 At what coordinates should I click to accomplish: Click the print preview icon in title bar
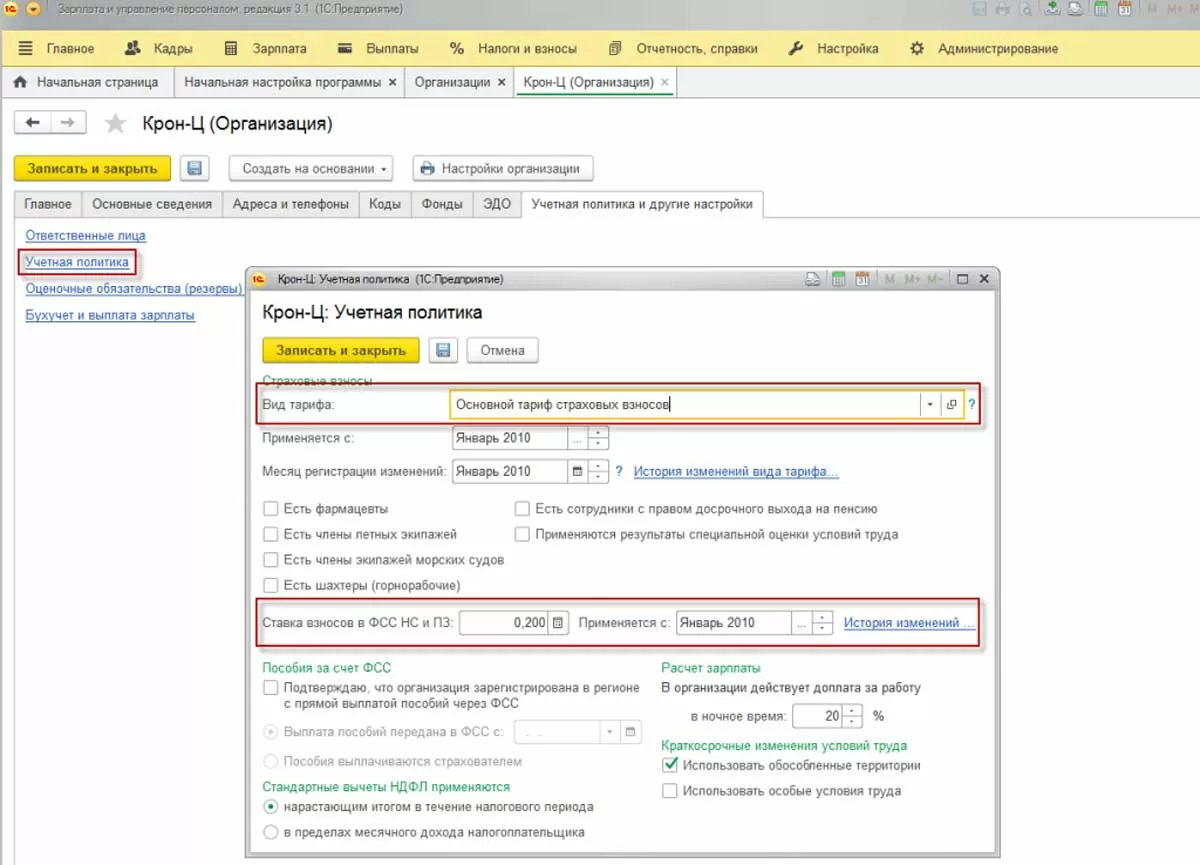(1027, 9)
